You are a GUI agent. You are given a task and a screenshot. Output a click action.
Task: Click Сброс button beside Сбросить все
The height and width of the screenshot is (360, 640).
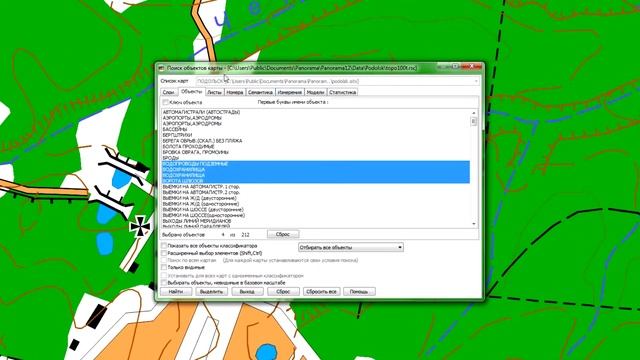tap(283, 291)
